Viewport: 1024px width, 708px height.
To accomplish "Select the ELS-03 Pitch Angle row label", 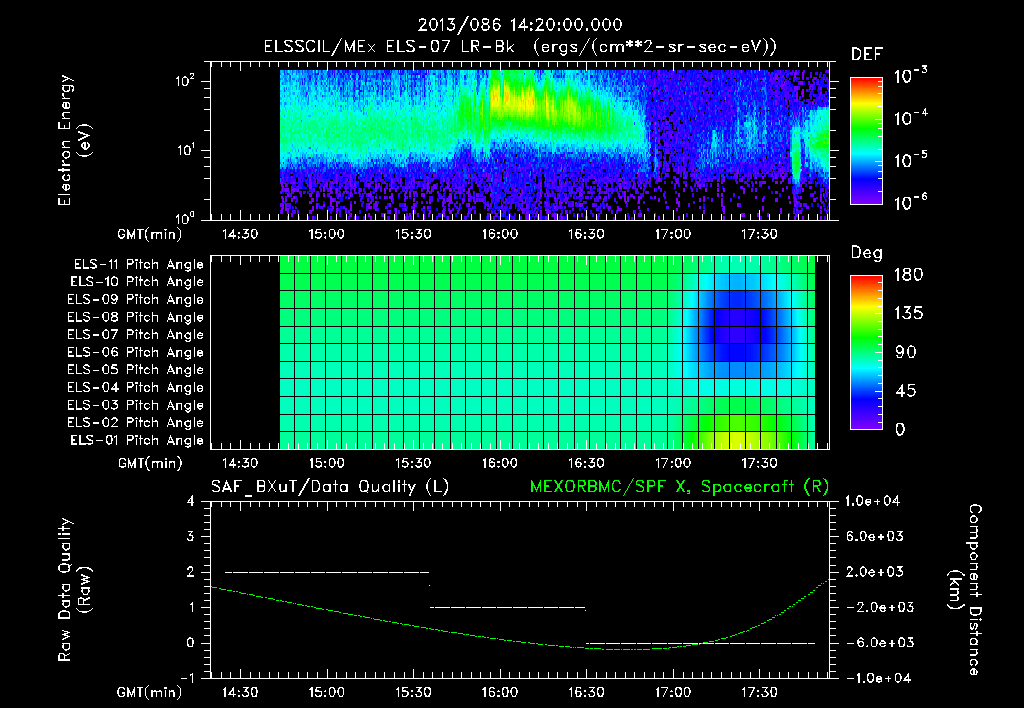I will (135, 406).
